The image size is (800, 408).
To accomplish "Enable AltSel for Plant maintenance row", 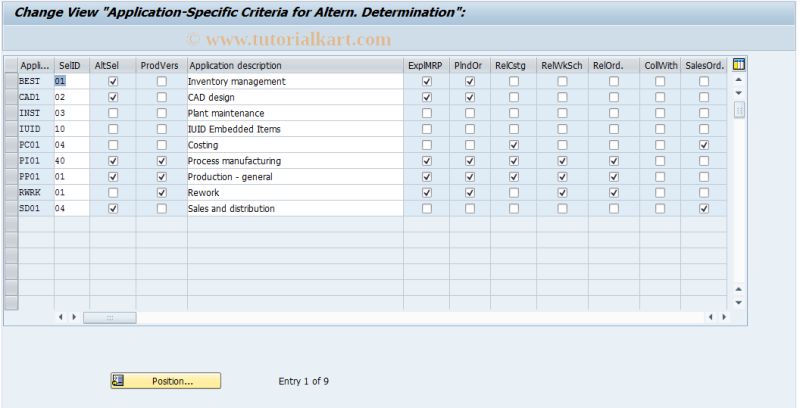I will click(113, 113).
